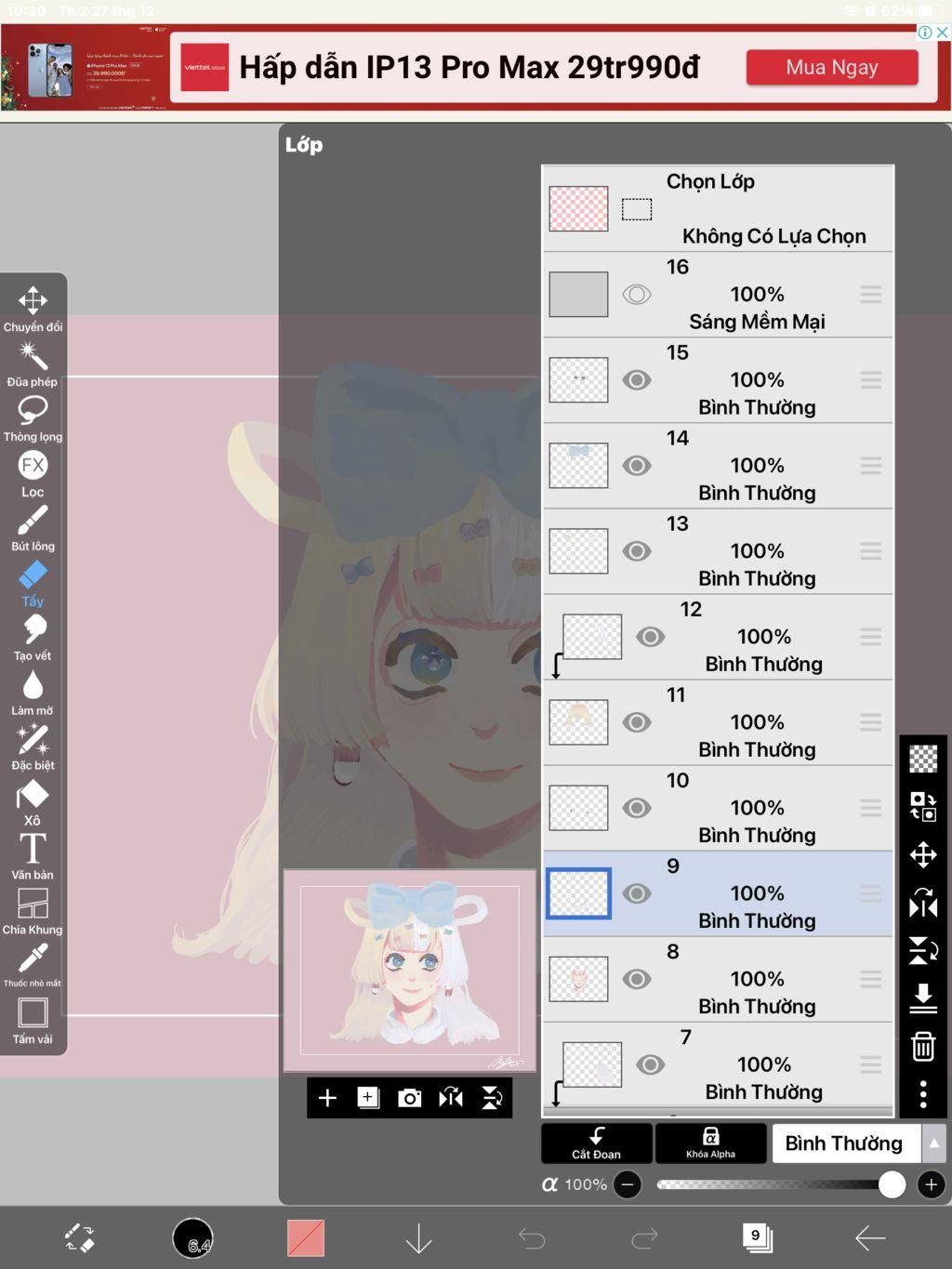Click the Mua Ngay ad button
This screenshot has width=952, height=1269.
pos(832,67)
